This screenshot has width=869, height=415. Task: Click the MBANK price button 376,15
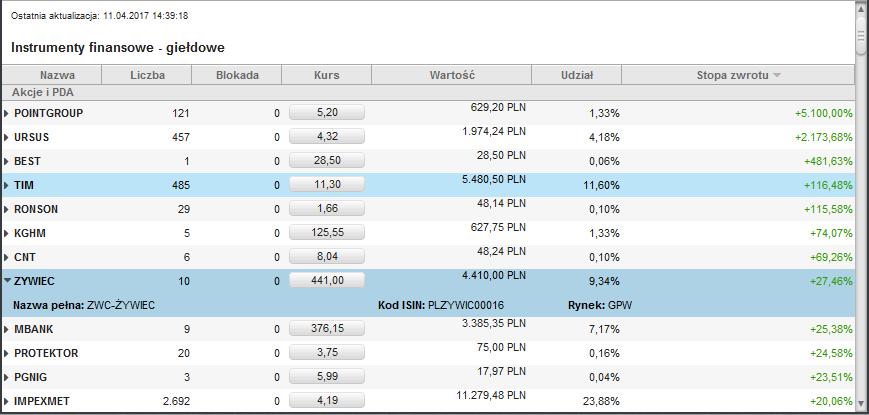[x=327, y=328]
